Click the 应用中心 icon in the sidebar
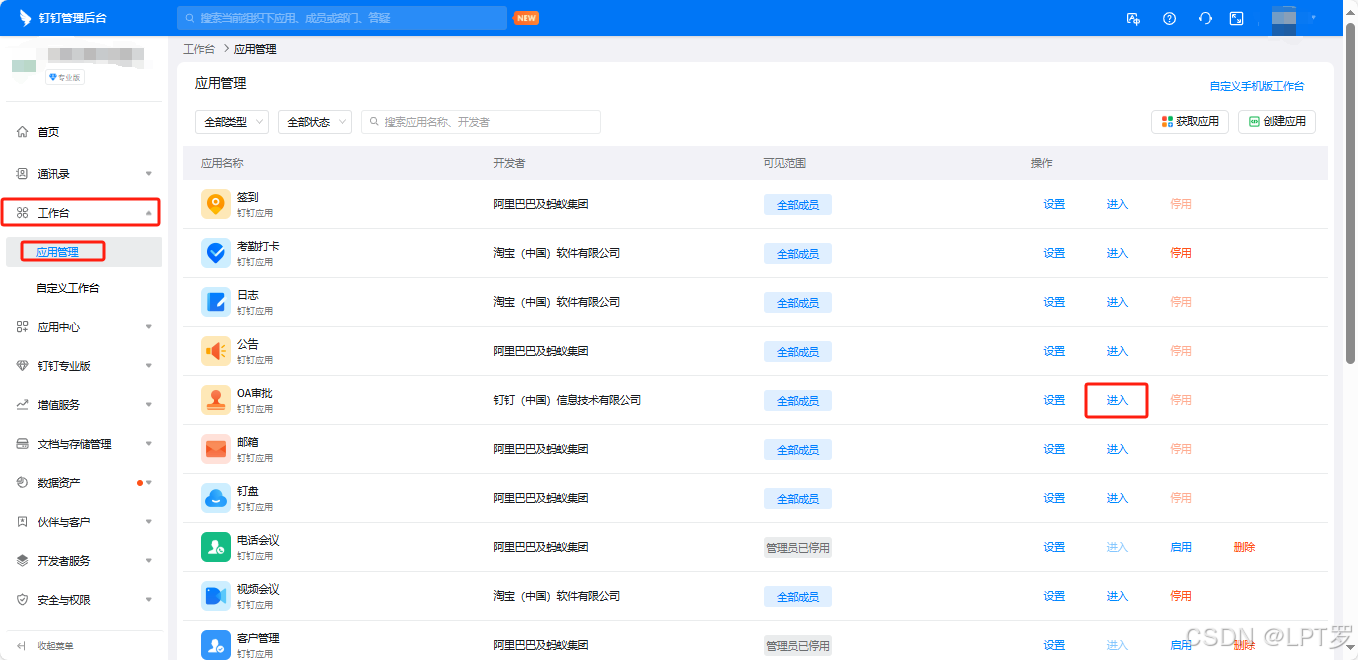The width and height of the screenshot is (1358, 660). 22,327
